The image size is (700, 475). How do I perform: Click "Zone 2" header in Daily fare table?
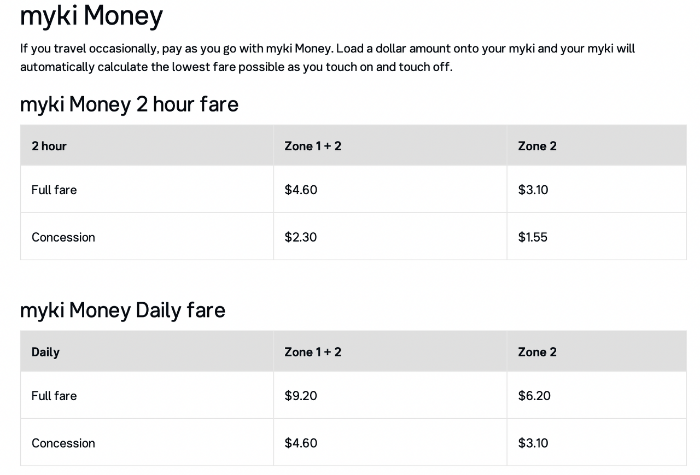click(x=537, y=352)
